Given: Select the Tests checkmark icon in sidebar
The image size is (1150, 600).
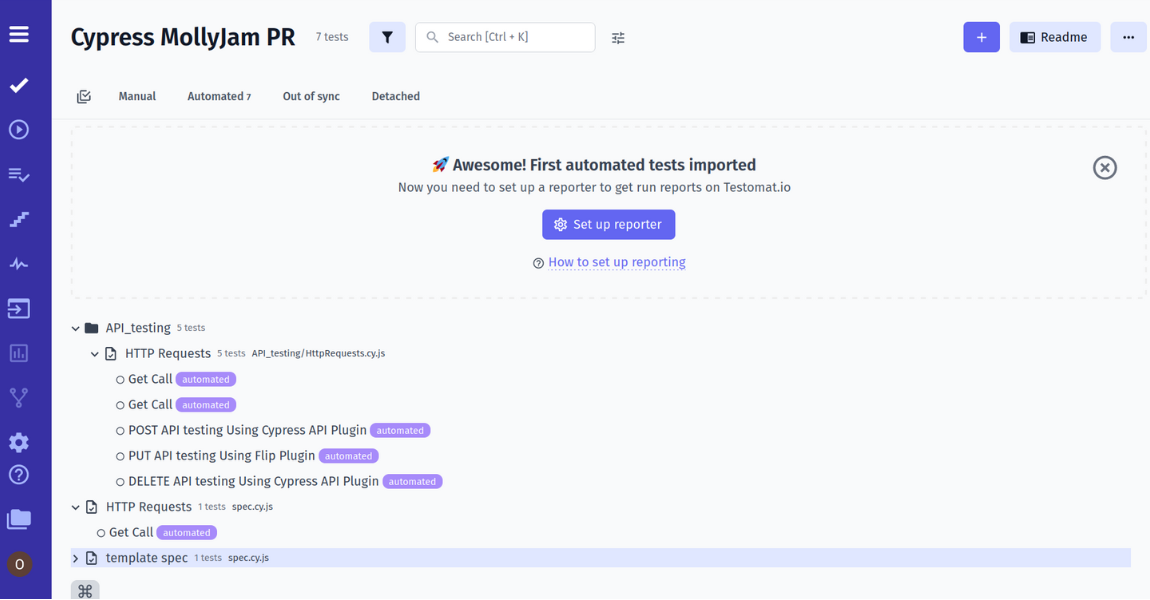Looking at the screenshot, I should pos(18,85).
